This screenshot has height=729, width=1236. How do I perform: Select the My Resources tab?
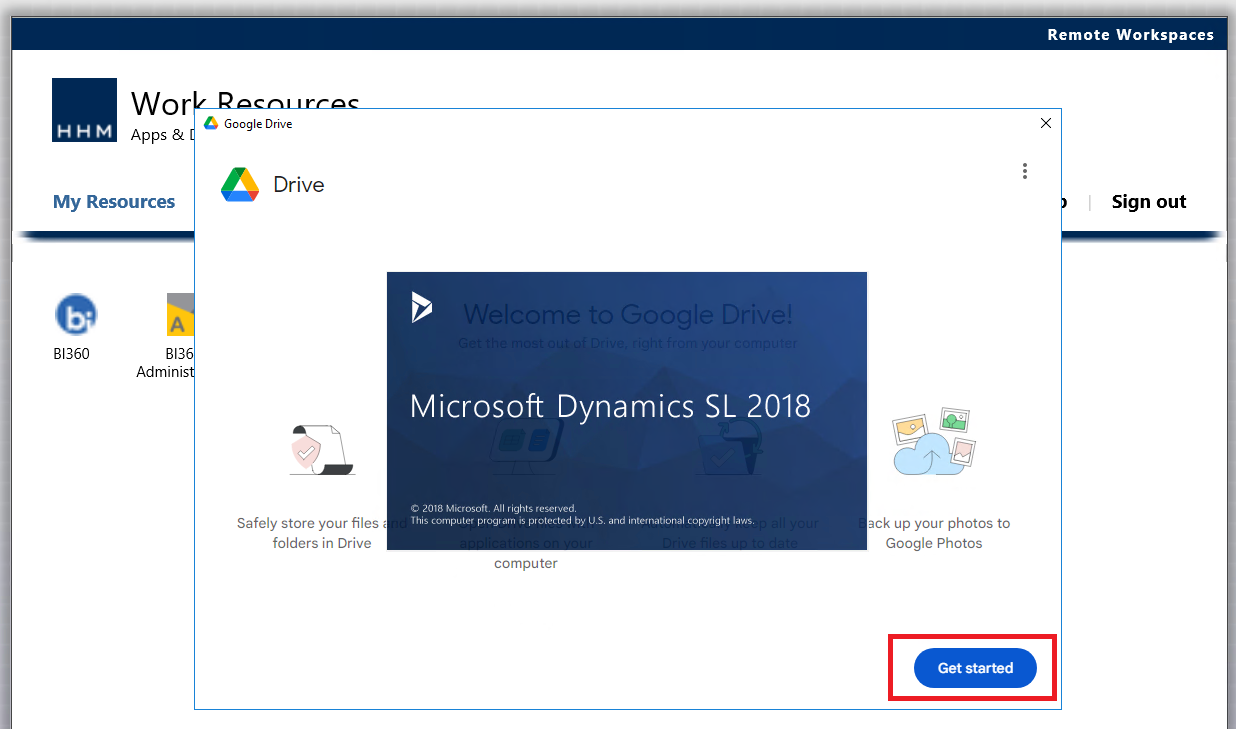tap(114, 202)
